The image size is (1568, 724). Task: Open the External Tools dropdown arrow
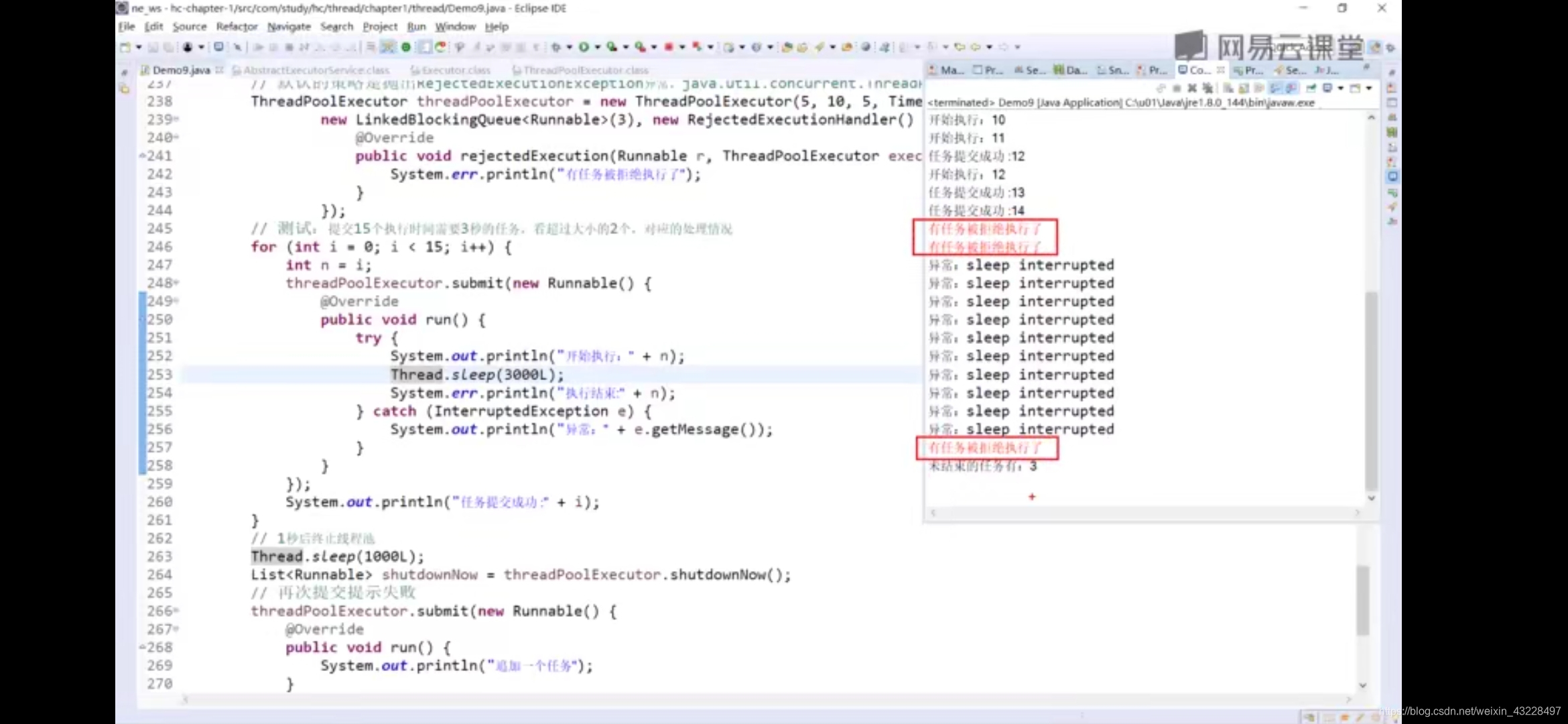click(653, 47)
